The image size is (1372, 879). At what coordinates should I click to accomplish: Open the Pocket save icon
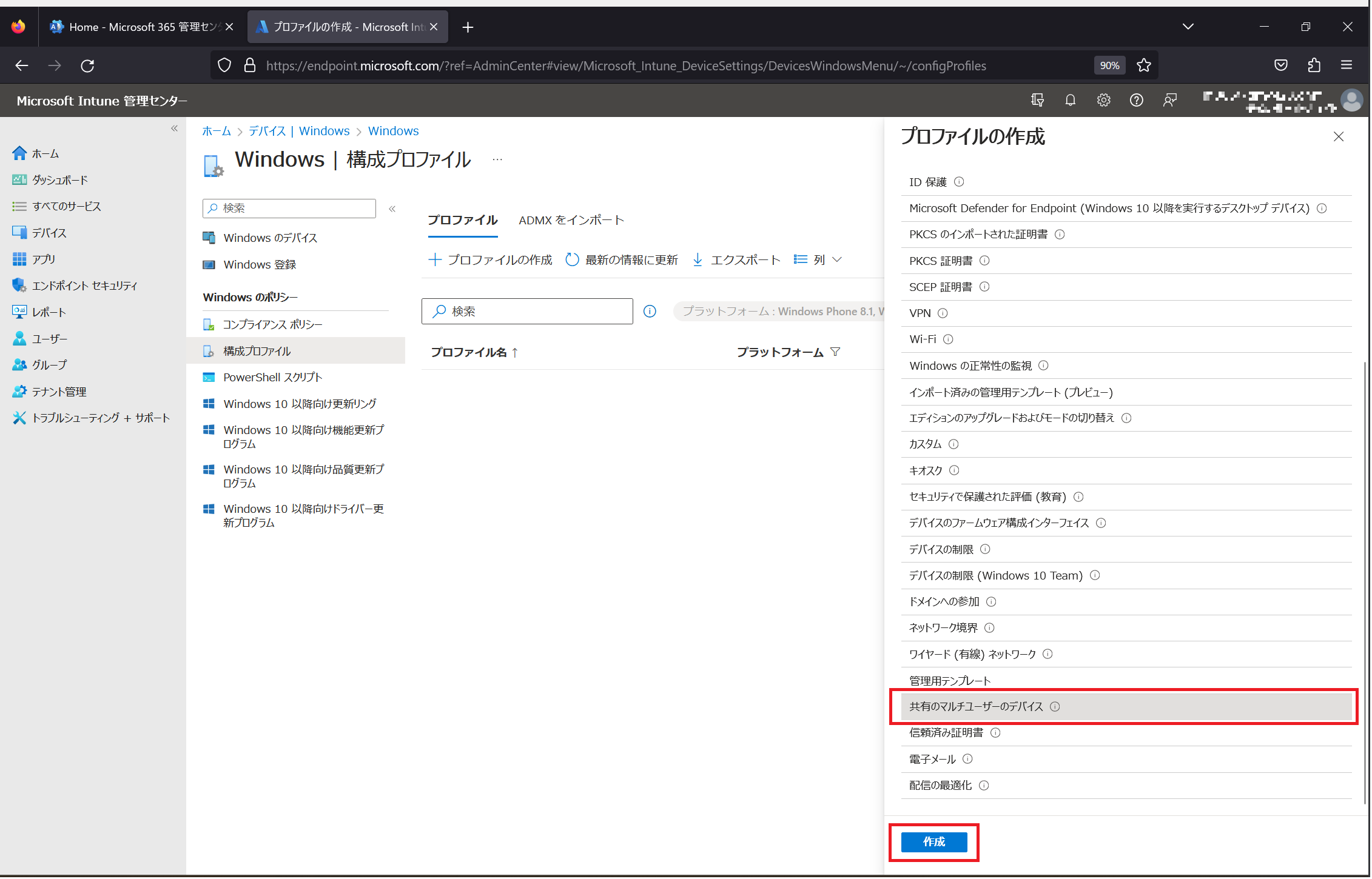coord(1281,65)
